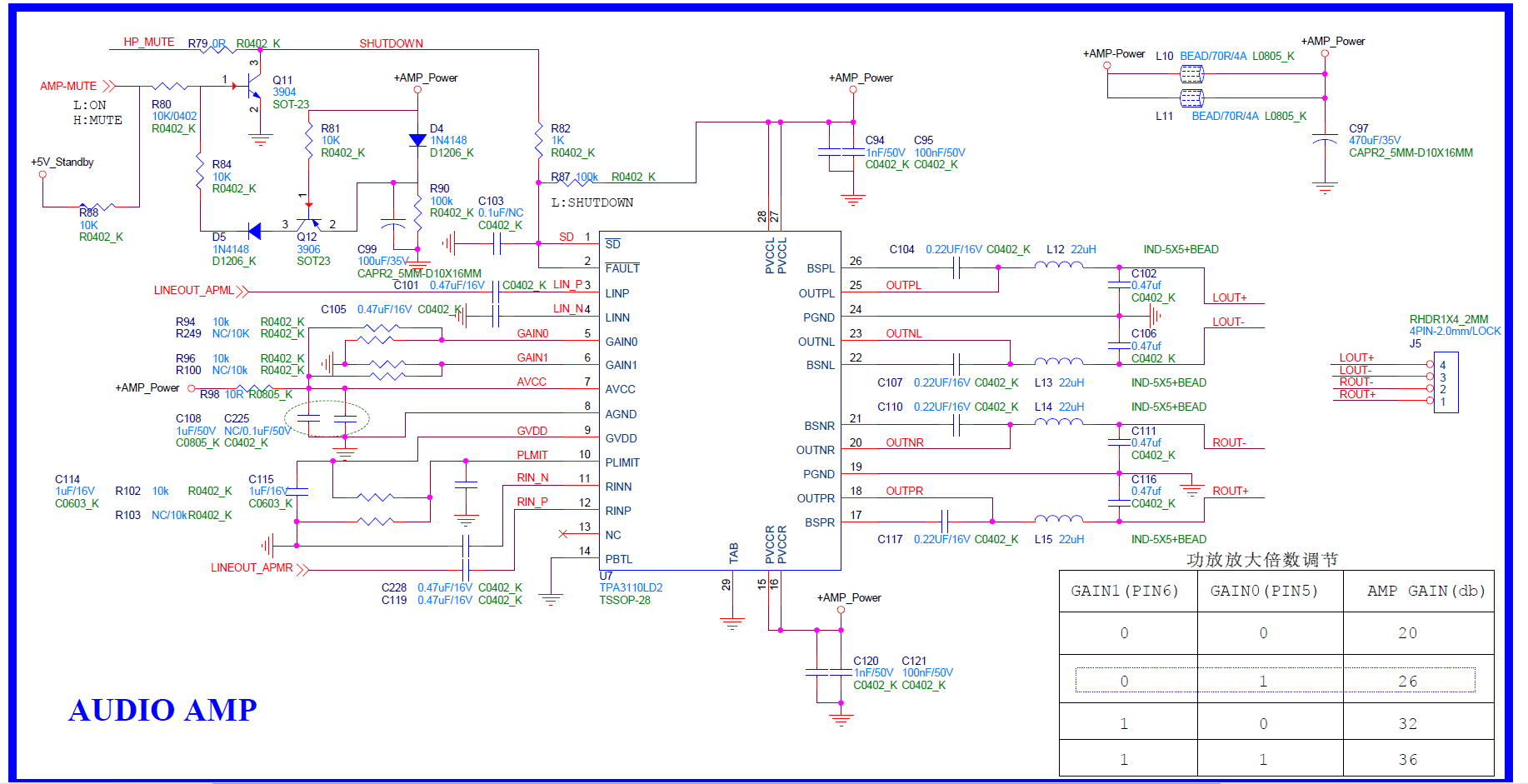Image resolution: width=1528 pixels, height=784 pixels.
Task: Select the PLMIT net label on pin 10
Action: tap(532, 455)
